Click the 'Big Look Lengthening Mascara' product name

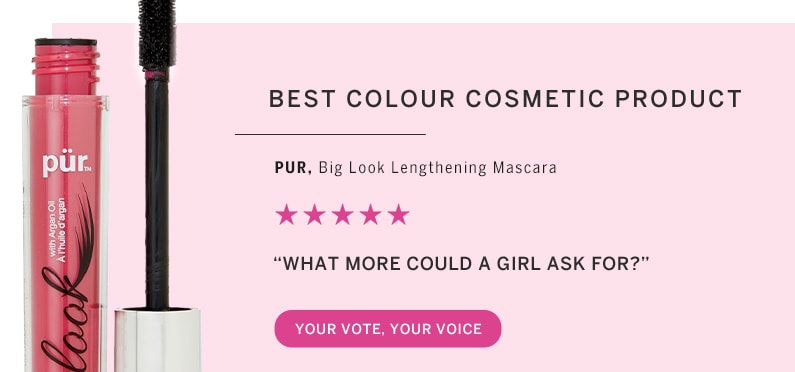coord(438,168)
